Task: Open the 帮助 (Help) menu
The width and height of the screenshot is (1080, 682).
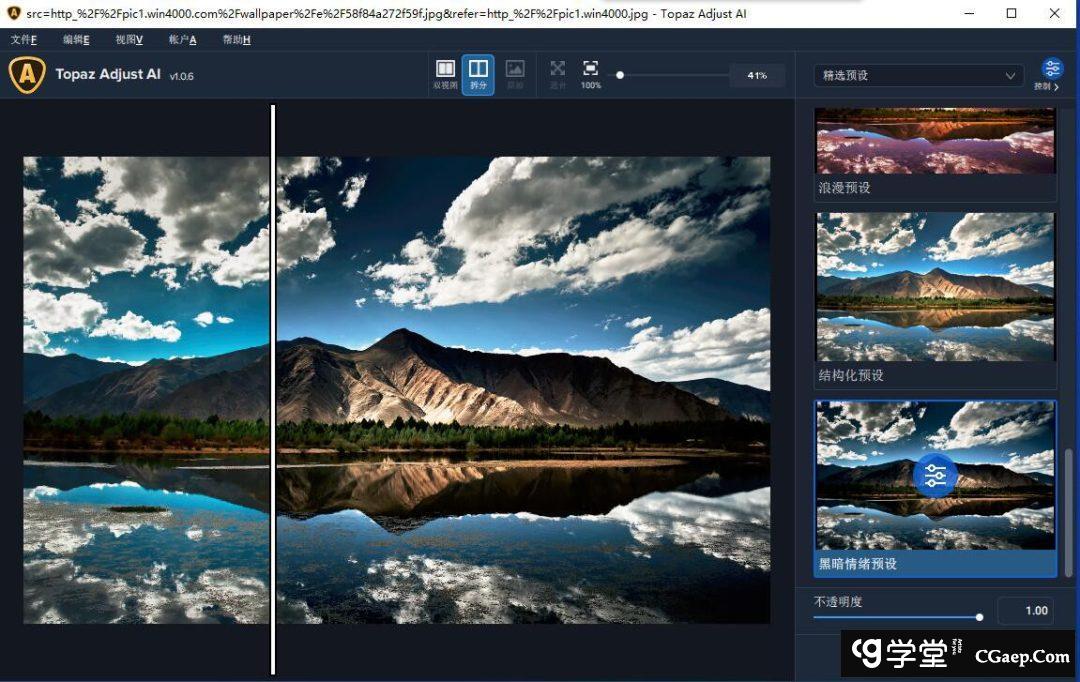Action: pyautogui.click(x=236, y=40)
